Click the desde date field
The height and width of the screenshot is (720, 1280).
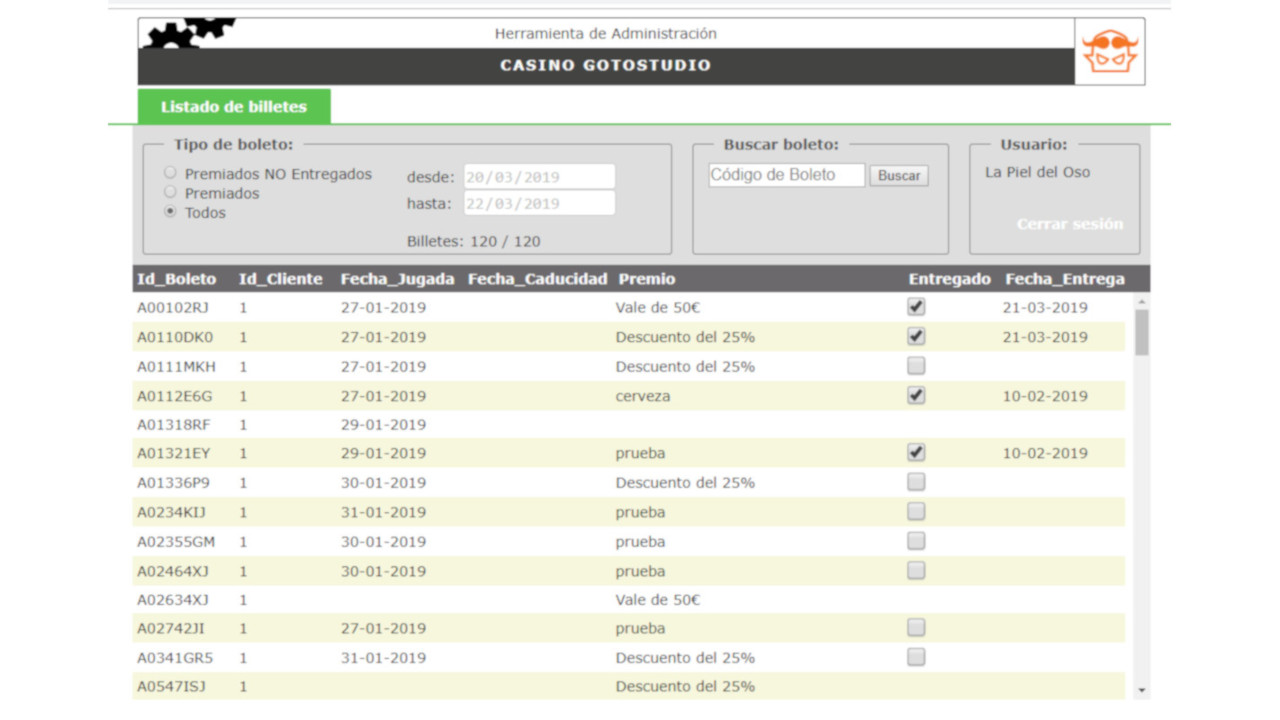(539, 177)
